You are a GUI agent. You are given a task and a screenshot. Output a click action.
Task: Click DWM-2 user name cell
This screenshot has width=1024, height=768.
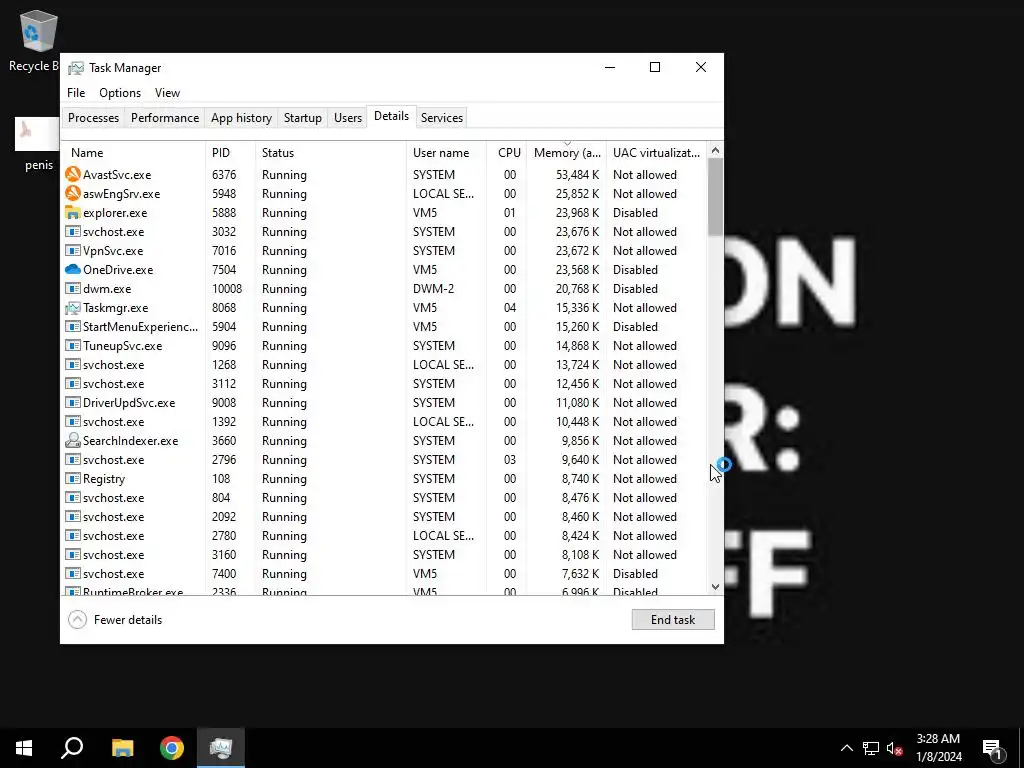[433, 289]
